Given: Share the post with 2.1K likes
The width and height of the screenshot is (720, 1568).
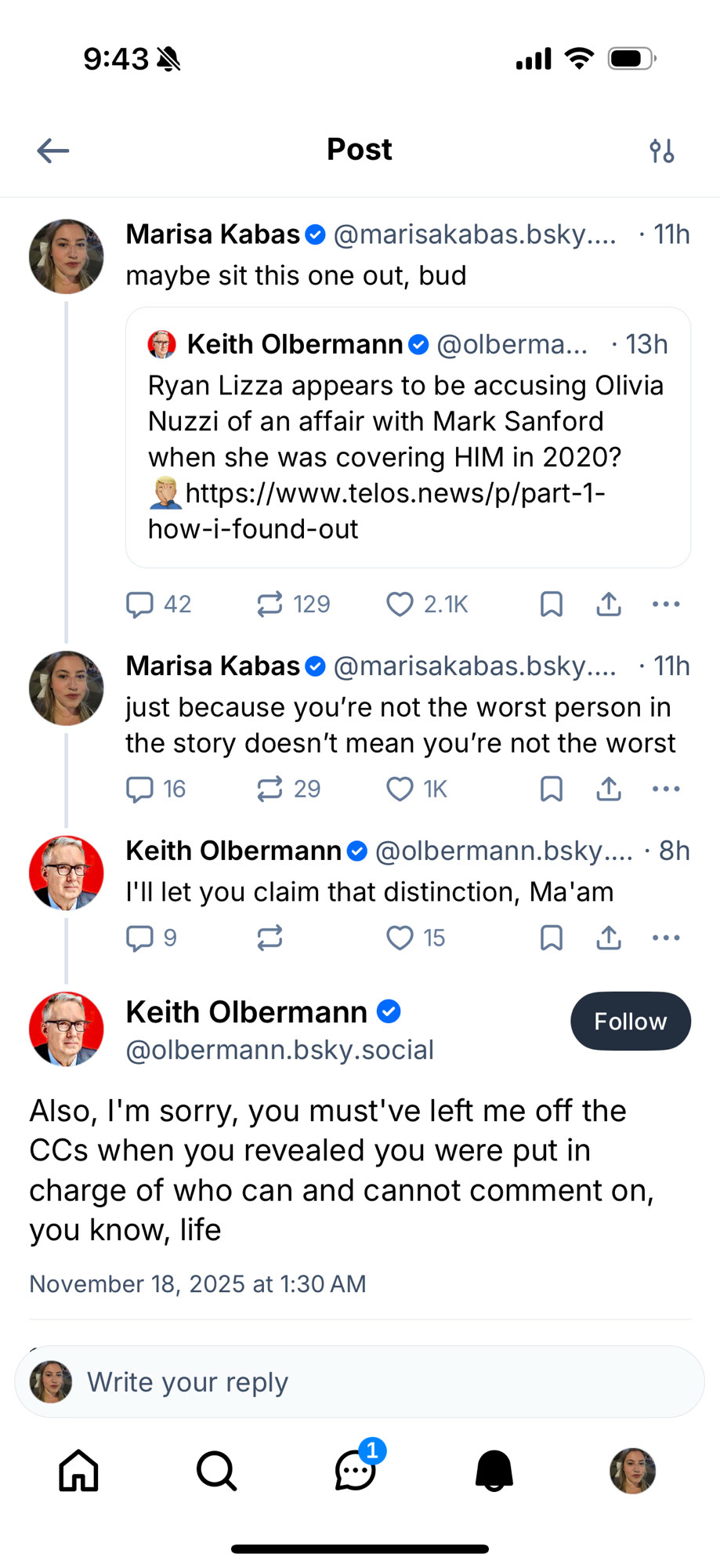Looking at the screenshot, I should pyautogui.click(x=609, y=604).
